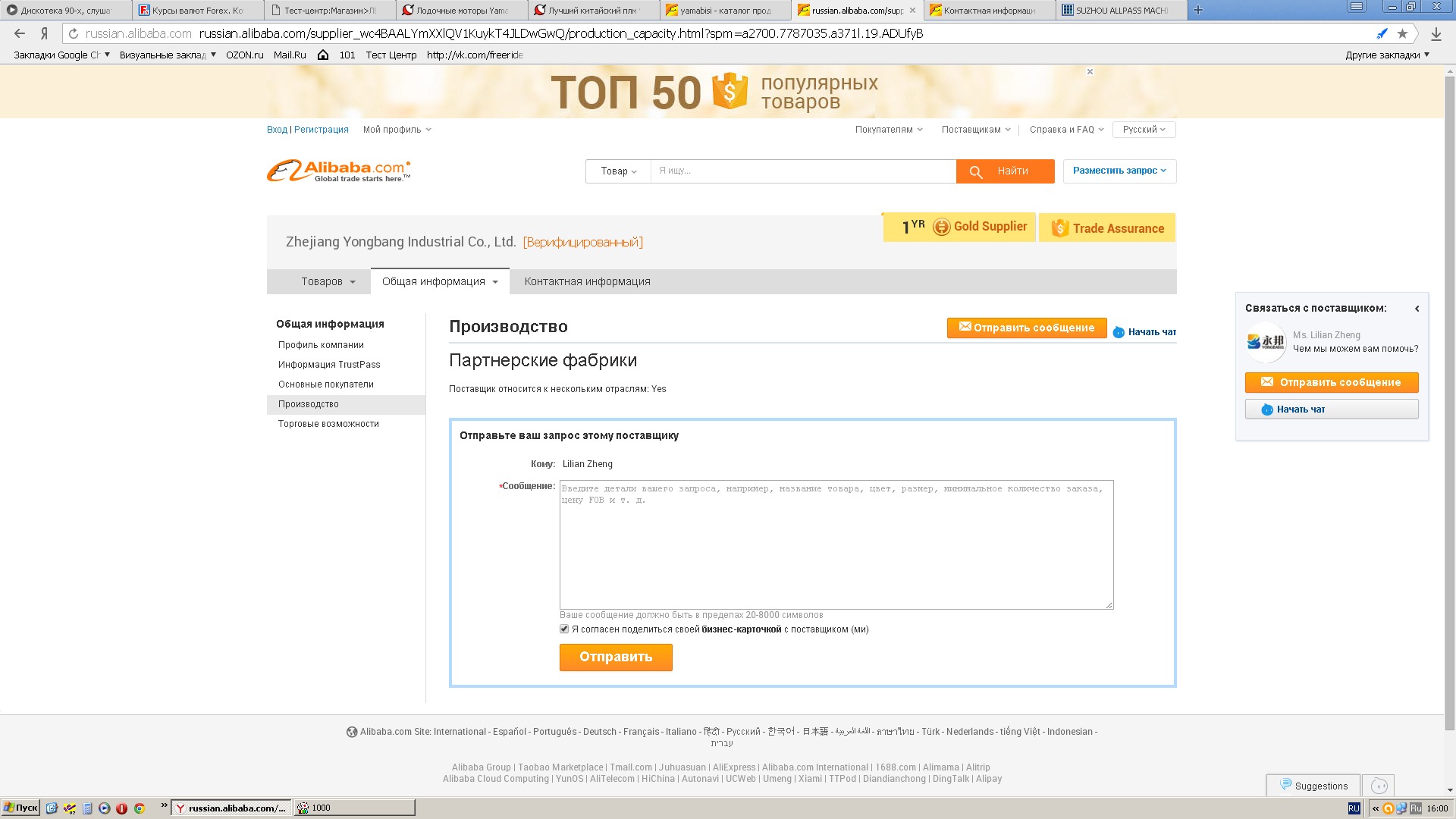Close the TOP 50 banner
Screen dimensions: 1456x819
tap(1090, 72)
